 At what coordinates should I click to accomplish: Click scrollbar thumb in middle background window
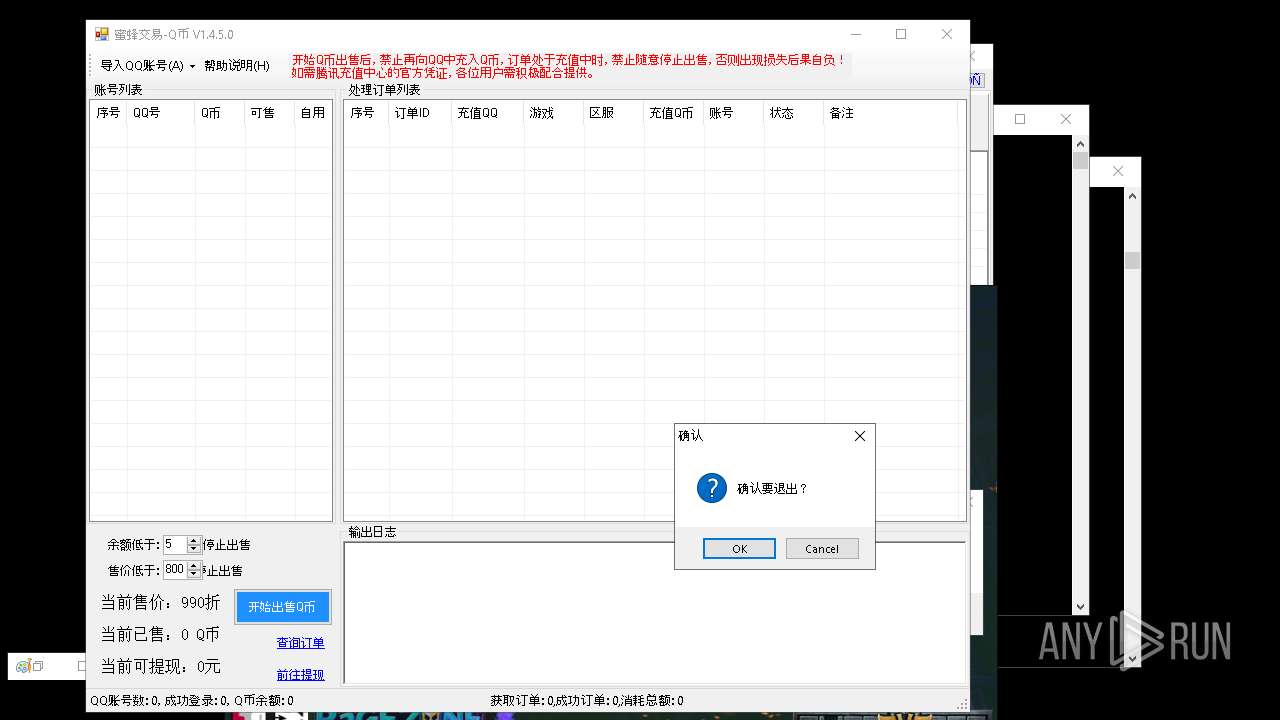point(1080,161)
